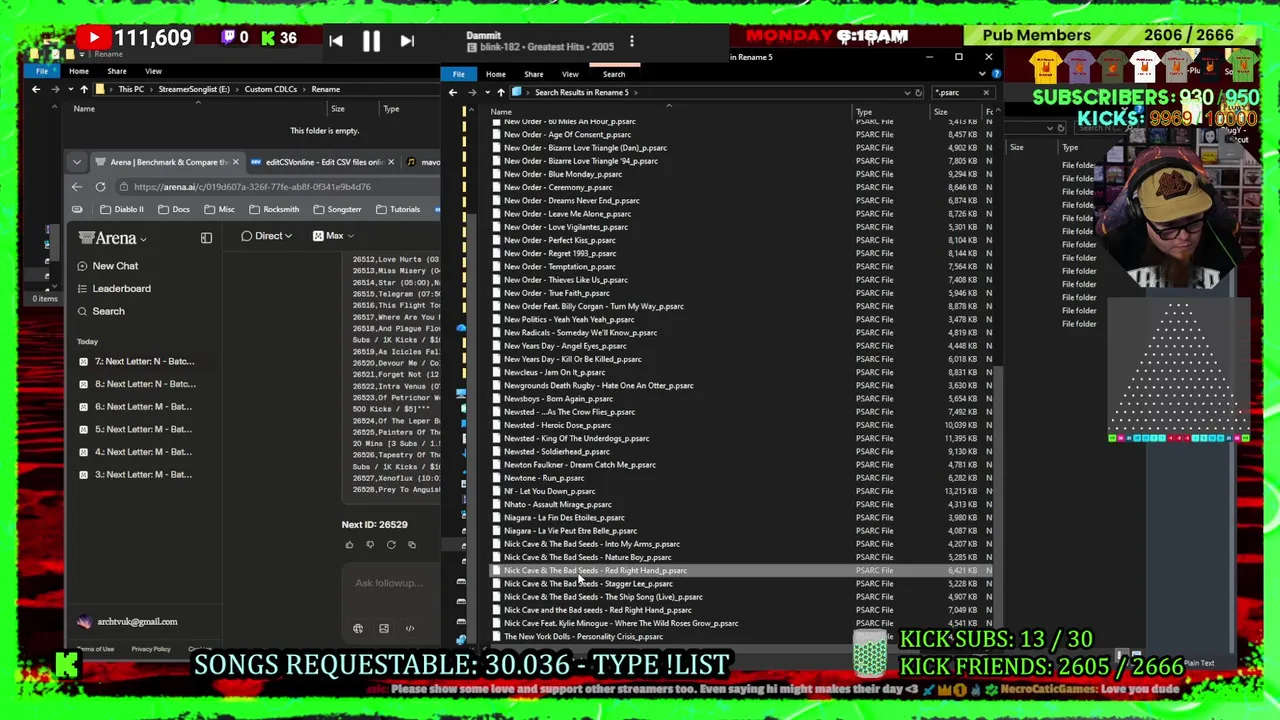Open the View tab in Search Results window
The height and width of the screenshot is (720, 1280).
pyautogui.click(x=570, y=74)
